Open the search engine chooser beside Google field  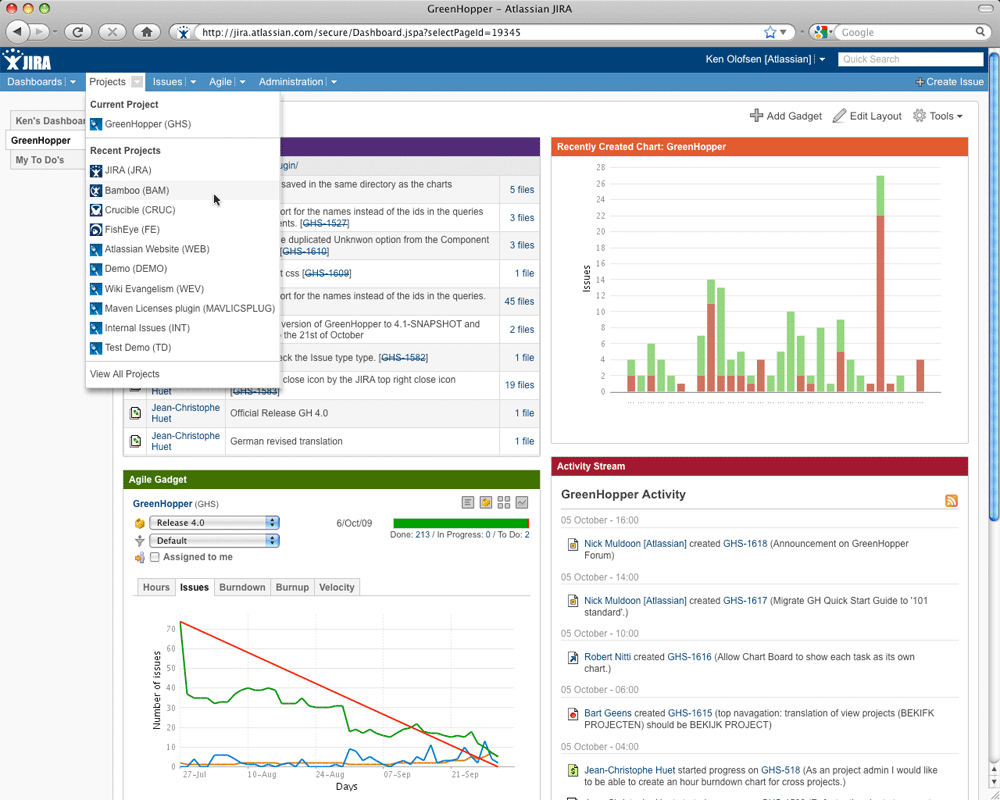(x=823, y=32)
